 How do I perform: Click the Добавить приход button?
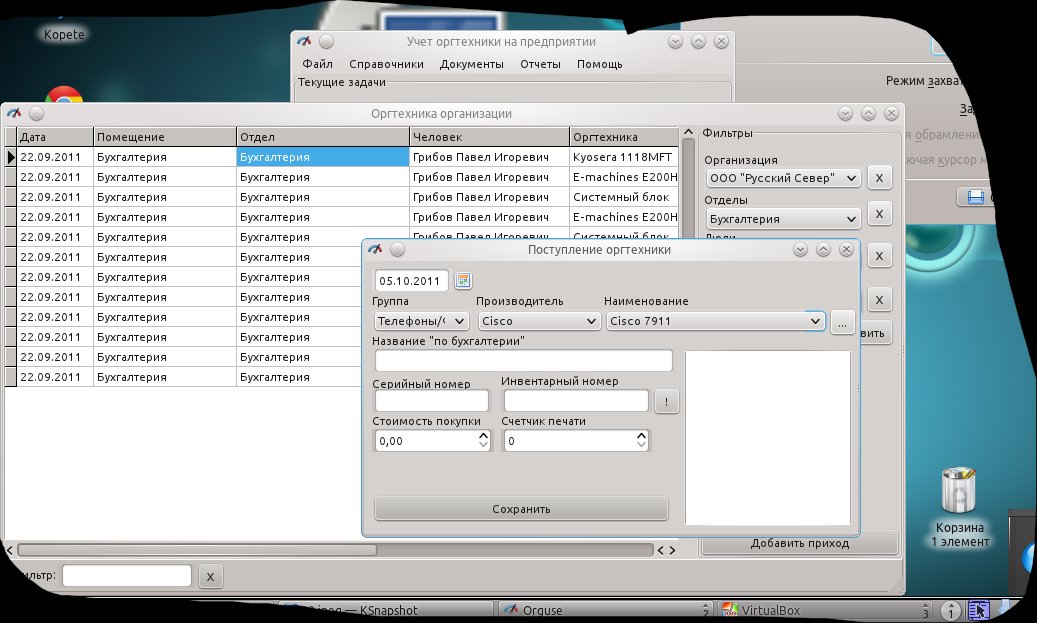pyautogui.click(x=799, y=543)
